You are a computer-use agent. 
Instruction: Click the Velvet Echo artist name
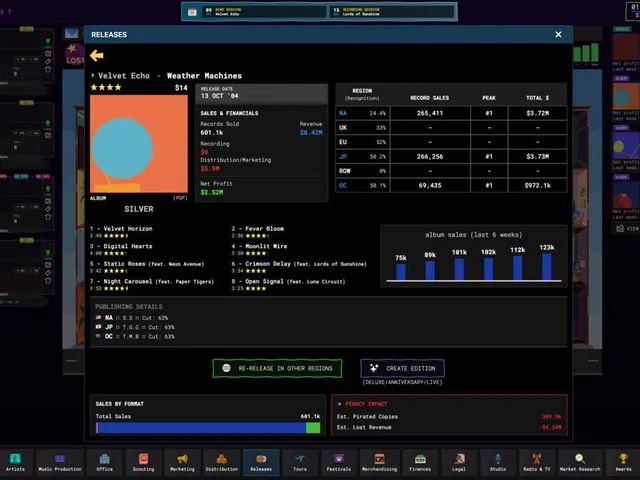[124, 76]
